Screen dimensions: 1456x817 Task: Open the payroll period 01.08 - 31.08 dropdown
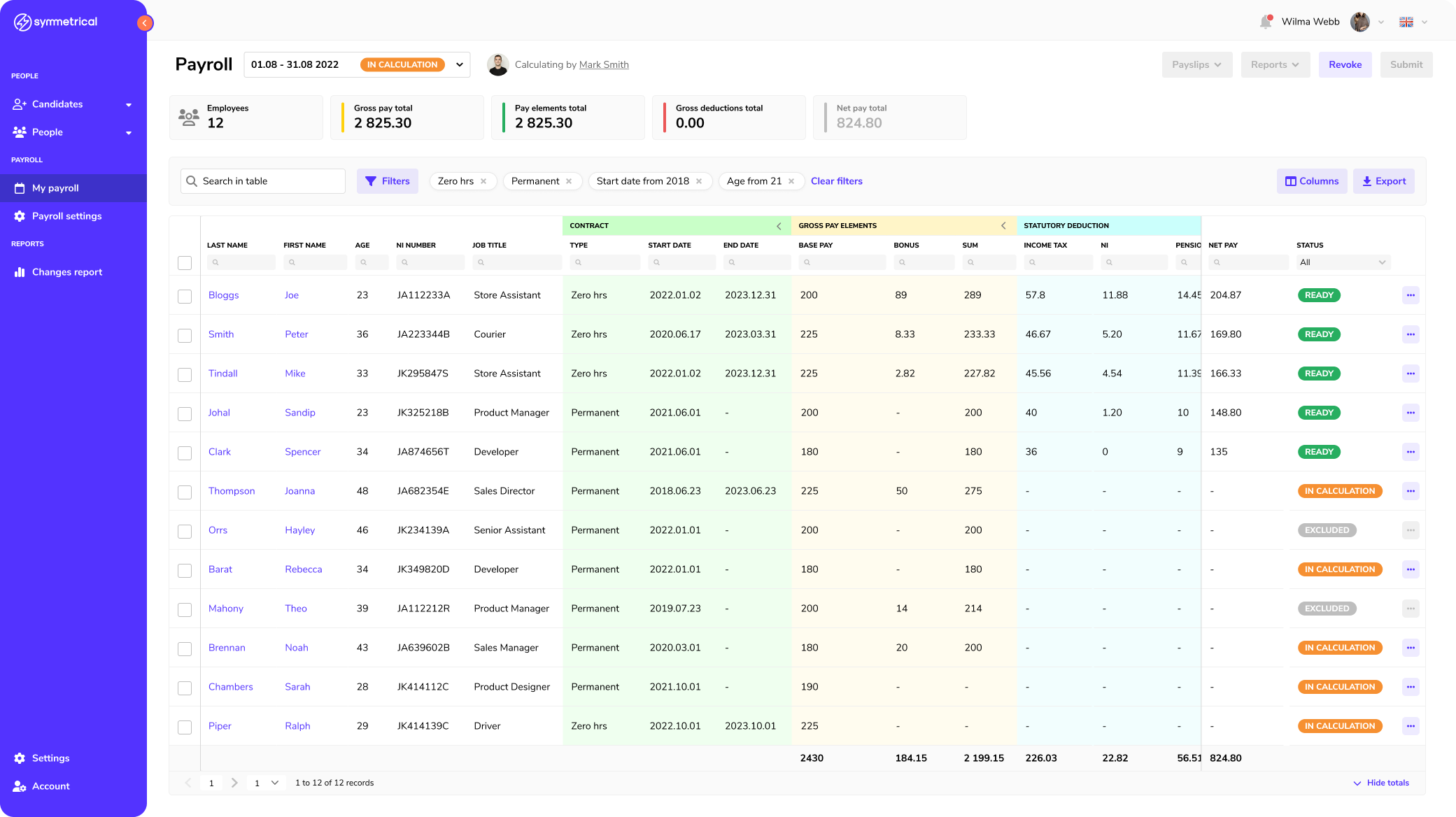(x=459, y=64)
